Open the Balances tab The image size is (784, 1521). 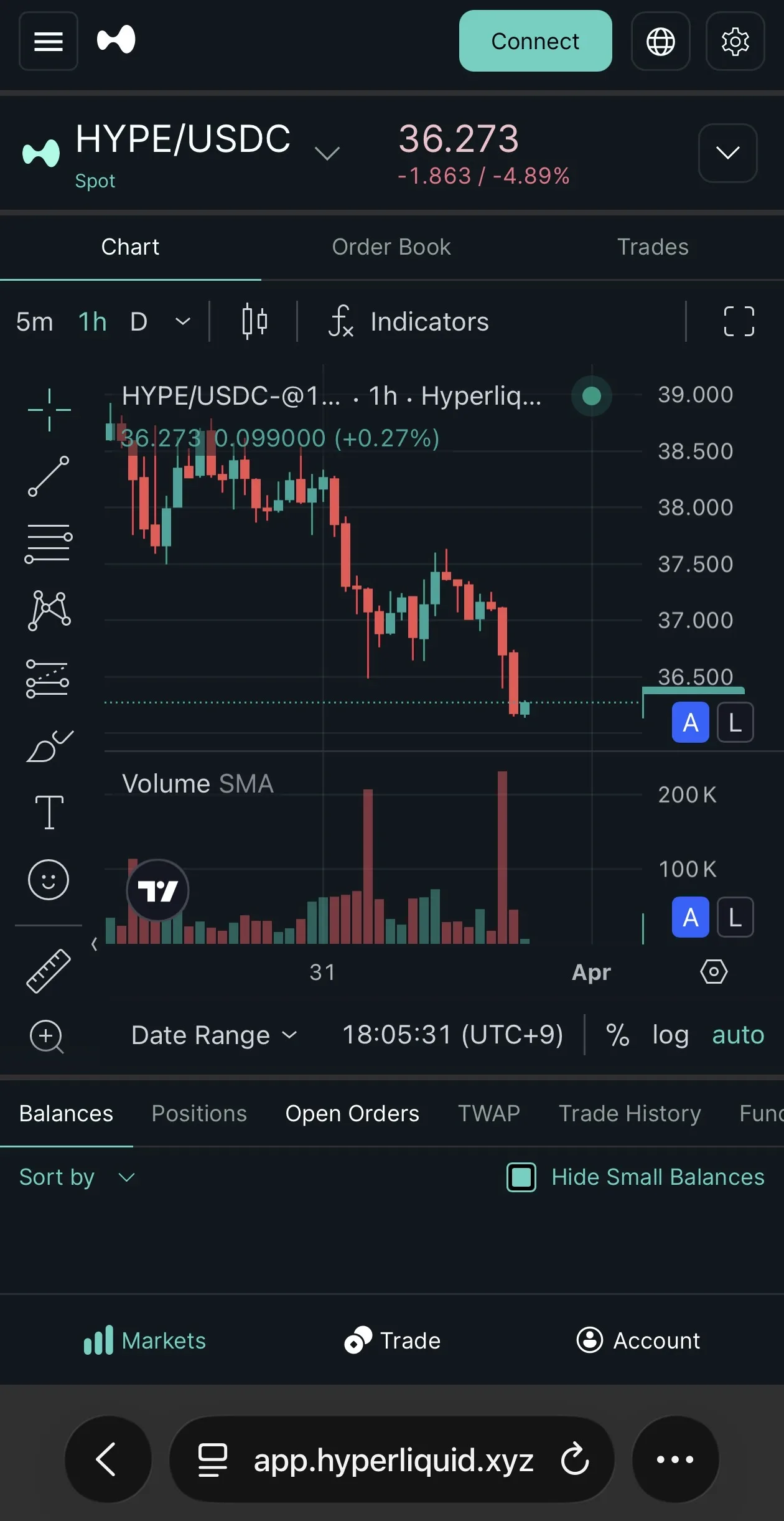pos(66,1113)
